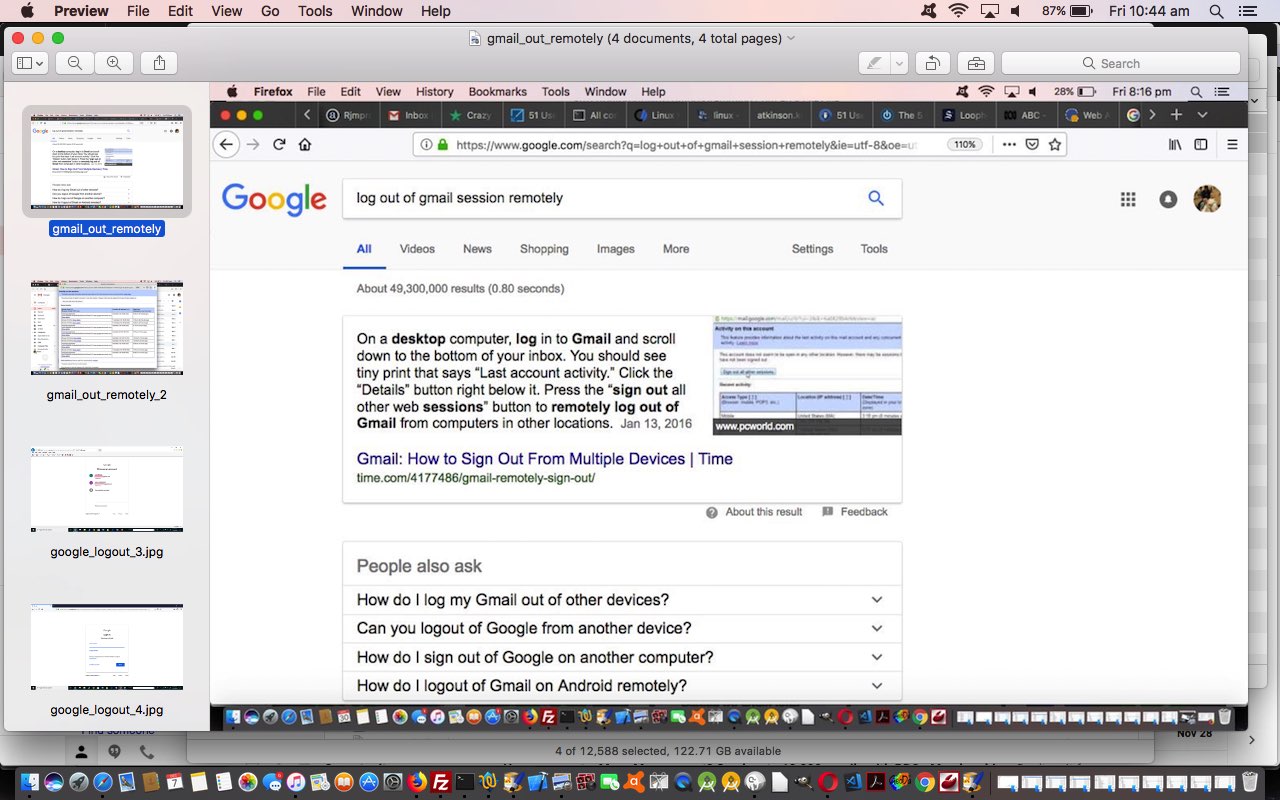Screen dimensions: 1280x800
Task: Select the google_logout_3.jpg thumbnail
Action: point(107,489)
